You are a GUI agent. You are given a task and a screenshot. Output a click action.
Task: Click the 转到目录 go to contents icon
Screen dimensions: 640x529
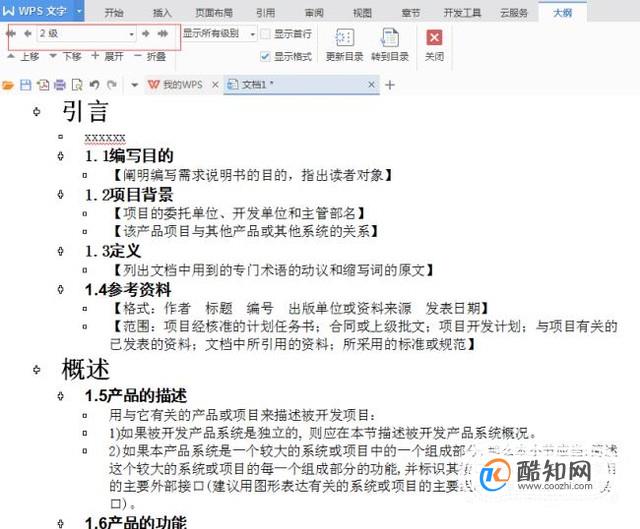click(x=390, y=38)
